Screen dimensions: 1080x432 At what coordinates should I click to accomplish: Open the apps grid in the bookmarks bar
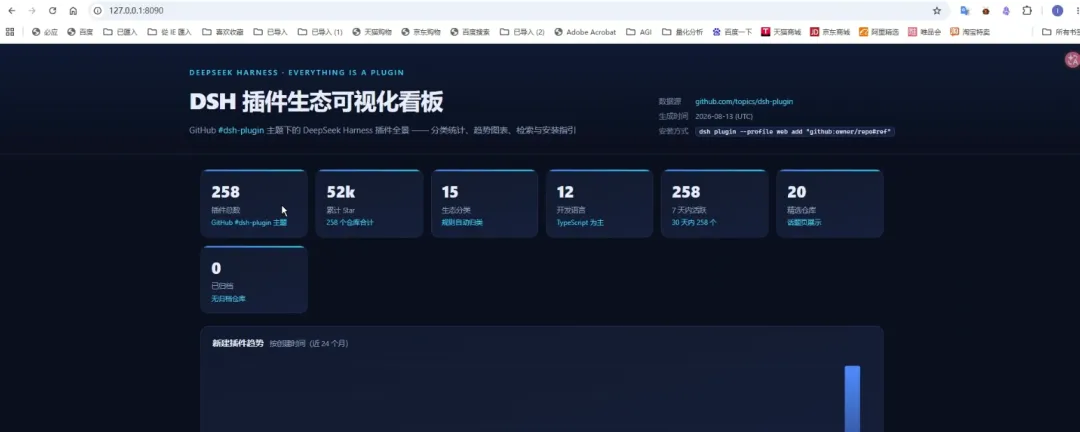click(10, 32)
